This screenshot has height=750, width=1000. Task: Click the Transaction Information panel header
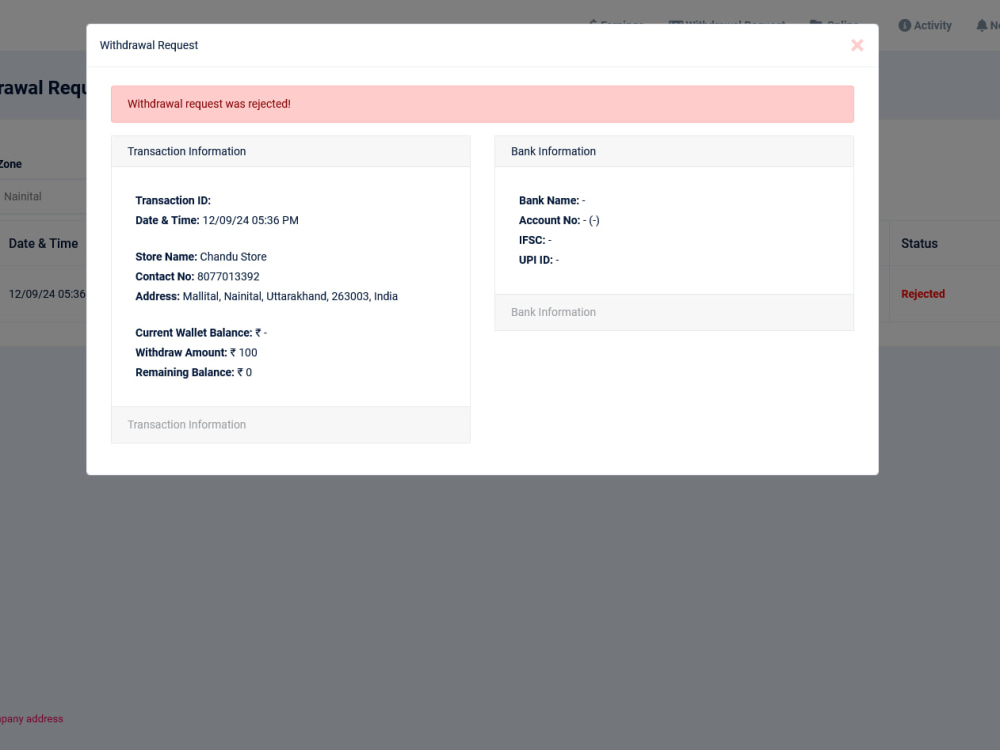[291, 151]
